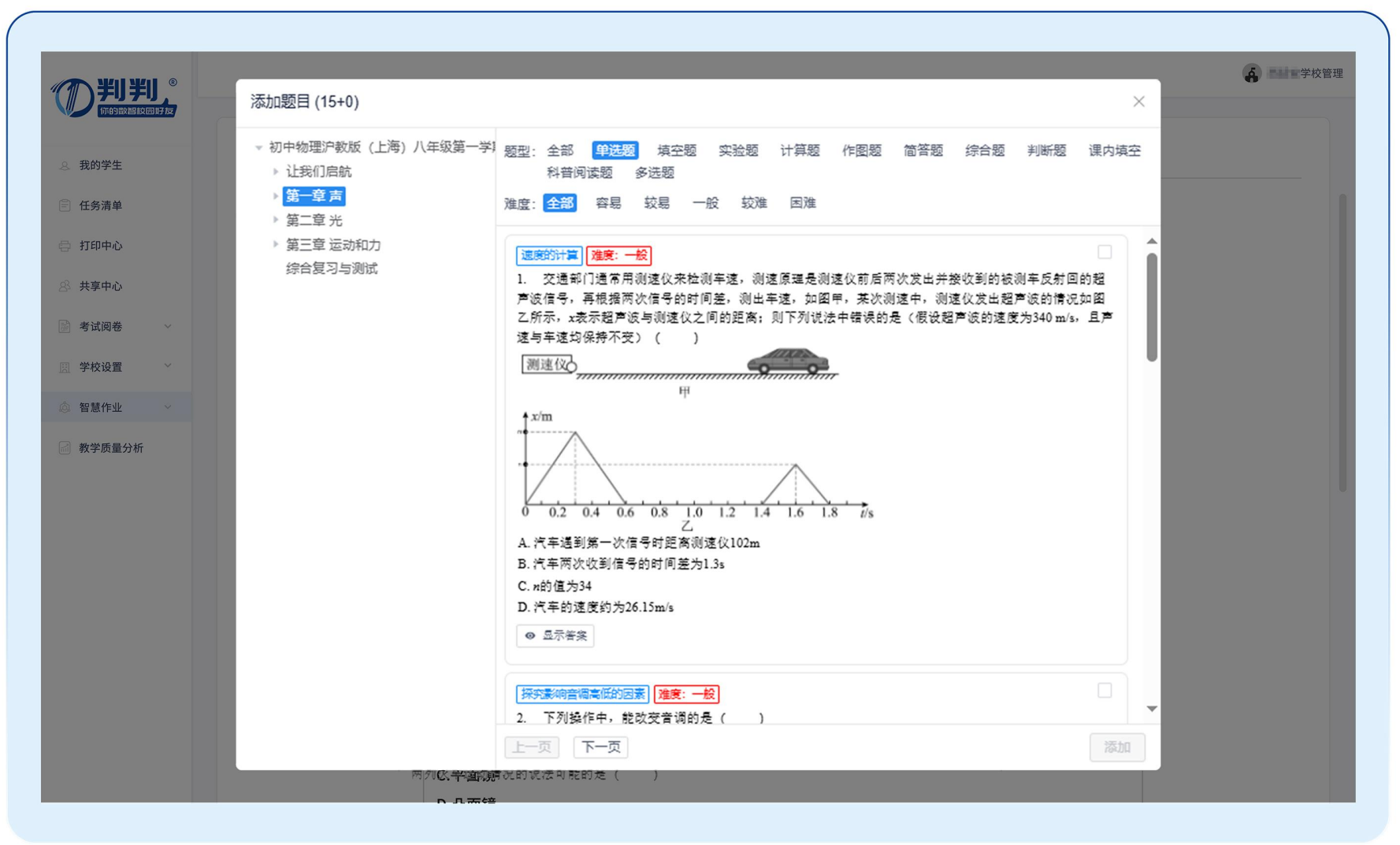Viewport: 1400px width, 845px height.
Task: Show answer with the eye 显示答案 button
Action: (555, 636)
